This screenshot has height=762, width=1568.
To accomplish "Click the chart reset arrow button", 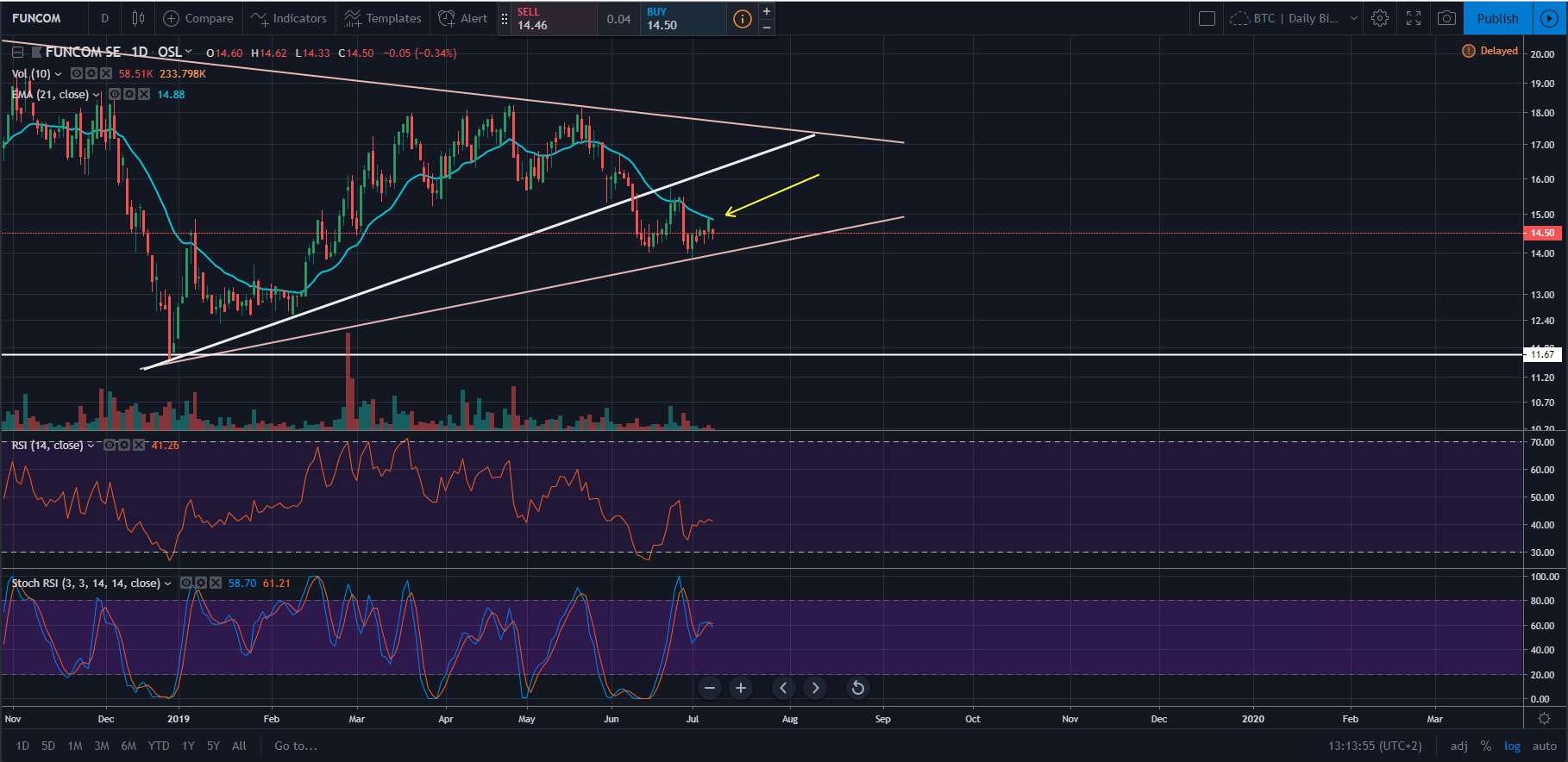I will (857, 688).
